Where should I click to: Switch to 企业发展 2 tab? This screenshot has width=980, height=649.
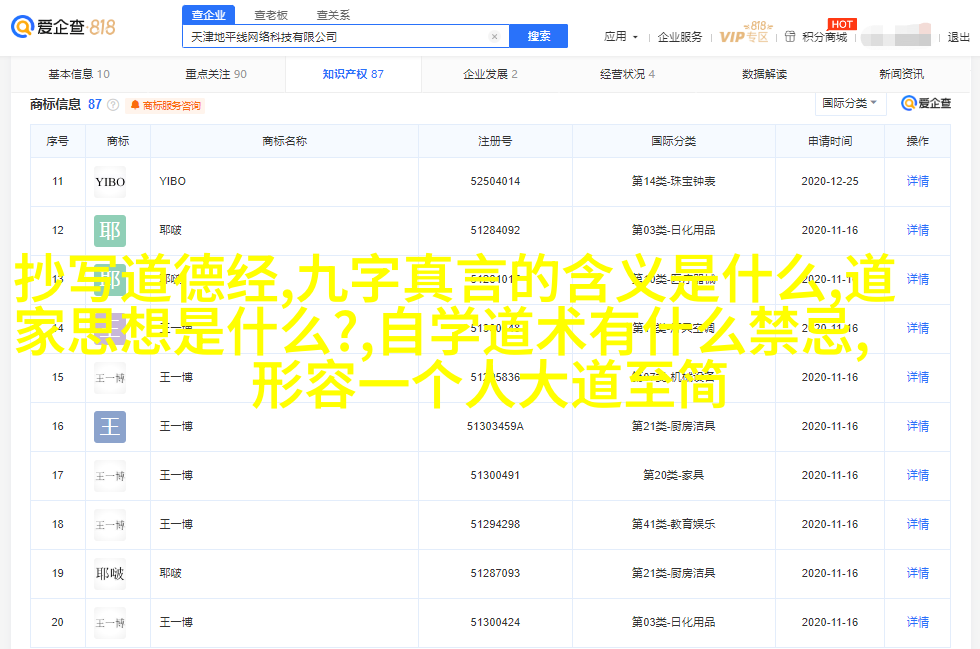click(x=490, y=74)
